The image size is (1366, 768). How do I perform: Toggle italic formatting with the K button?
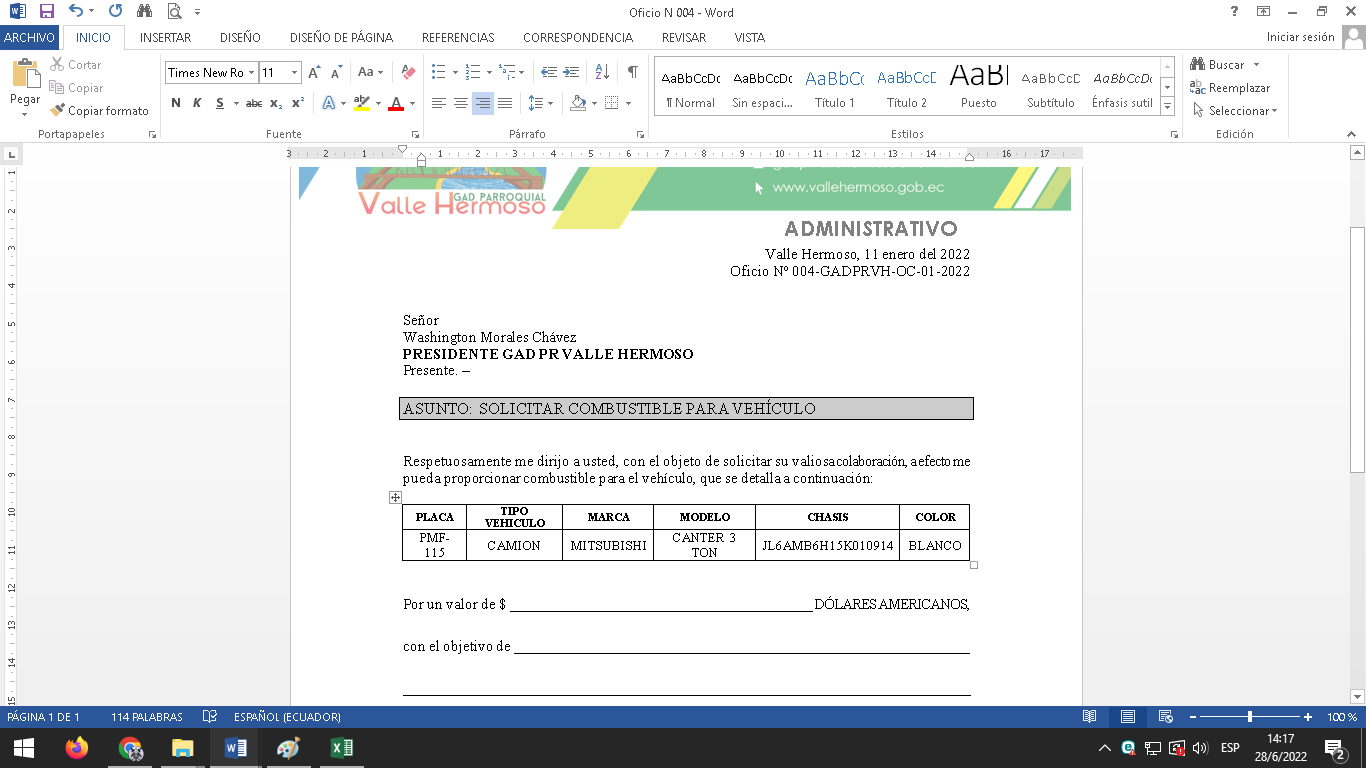197,103
